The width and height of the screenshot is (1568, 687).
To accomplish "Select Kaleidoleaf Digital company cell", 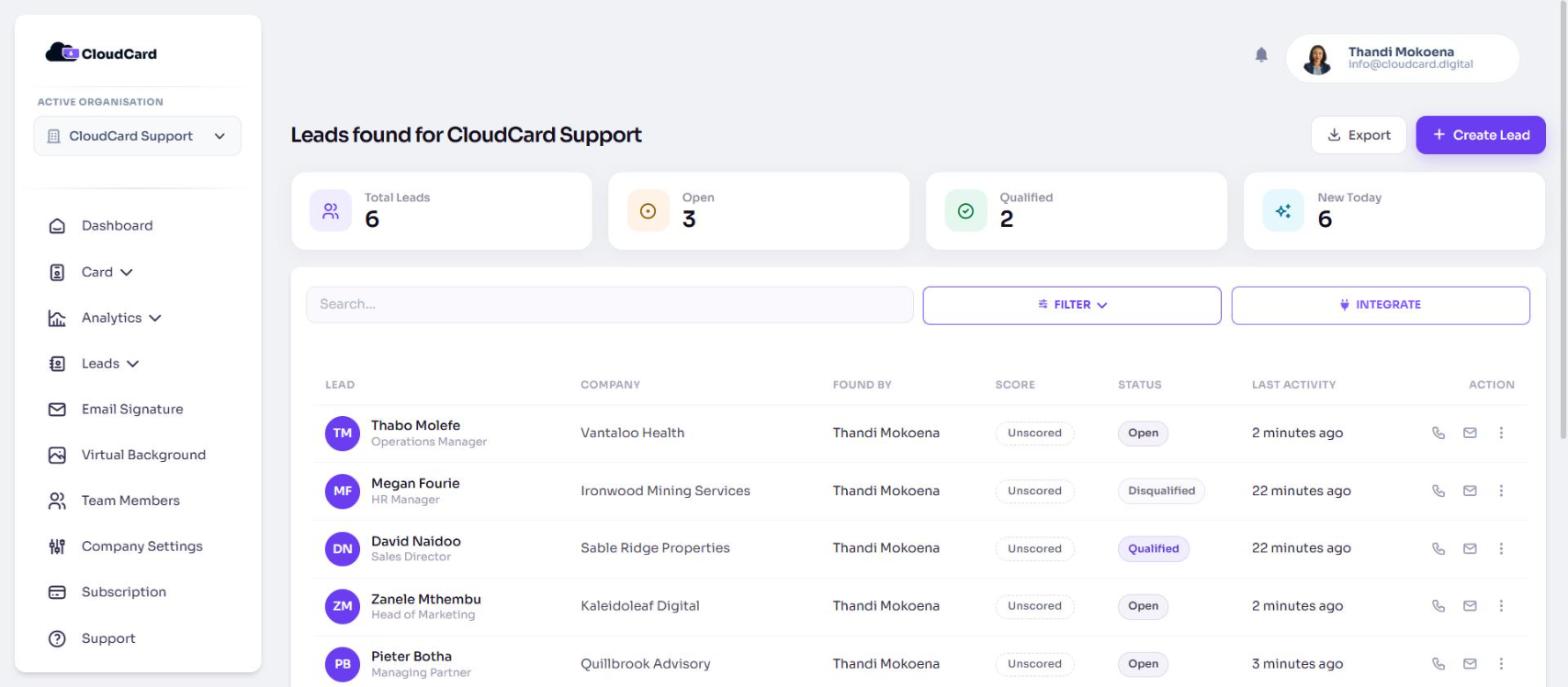I will [x=640, y=606].
